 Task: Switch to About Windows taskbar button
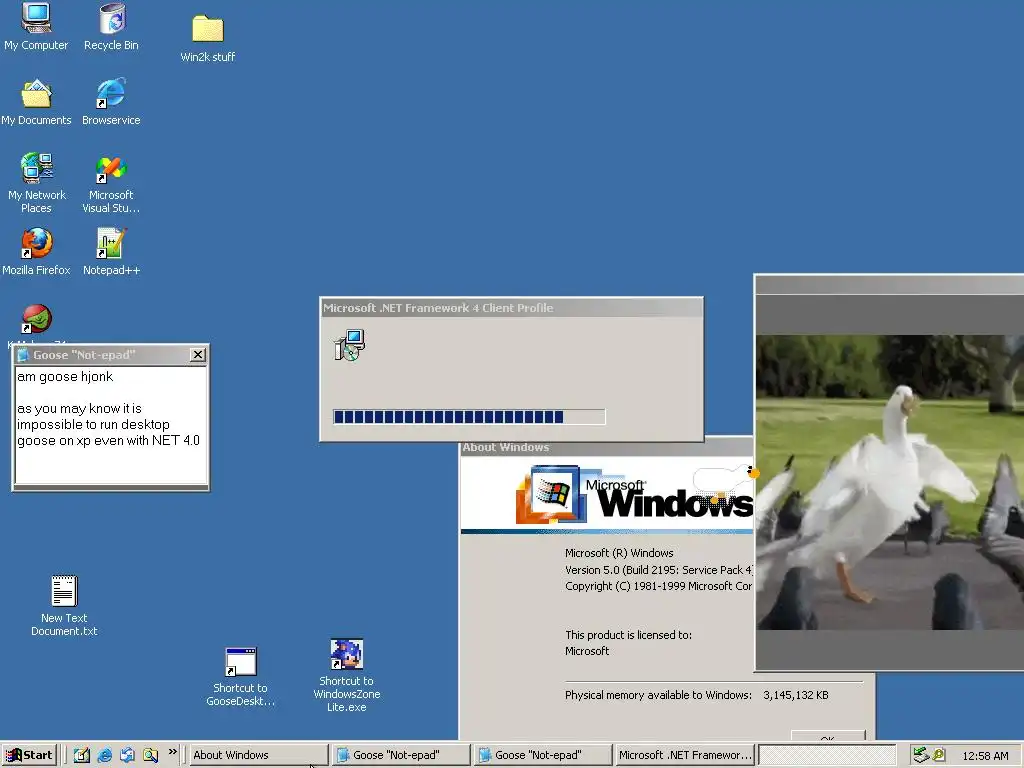pos(259,755)
